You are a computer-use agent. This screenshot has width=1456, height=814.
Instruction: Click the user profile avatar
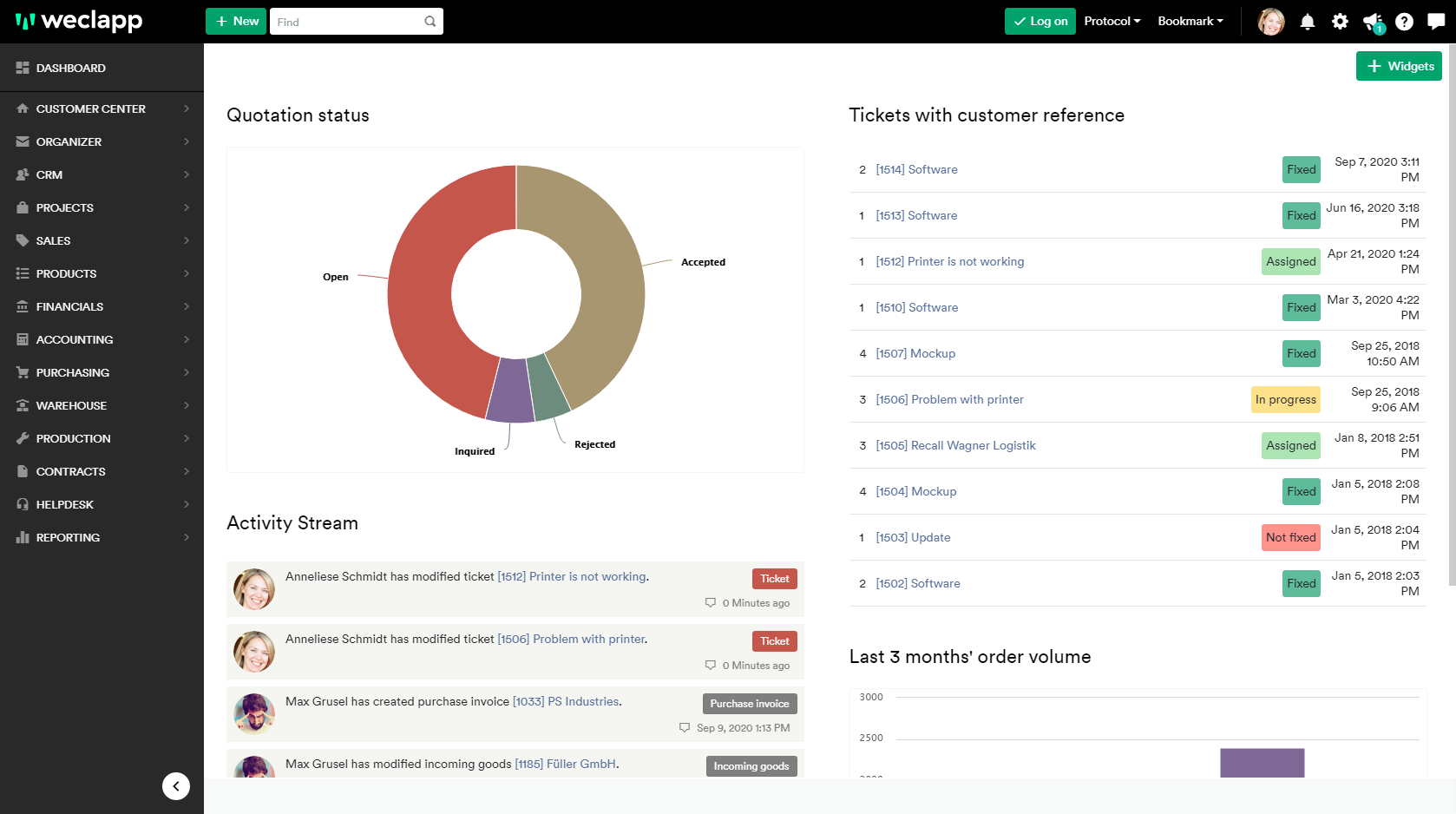coord(1271,22)
